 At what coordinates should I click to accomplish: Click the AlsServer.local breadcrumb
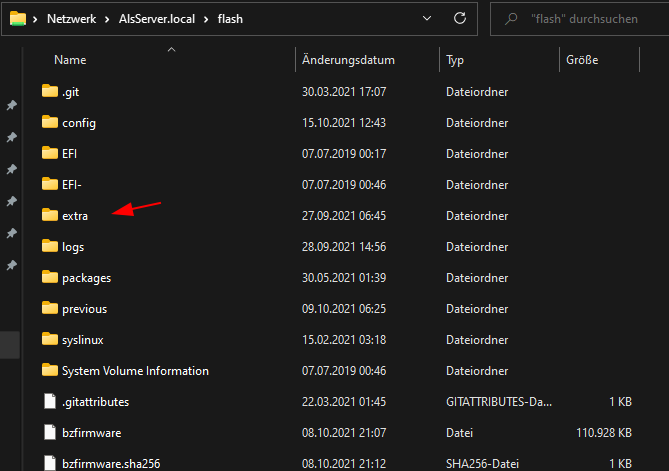pyautogui.click(x=157, y=19)
